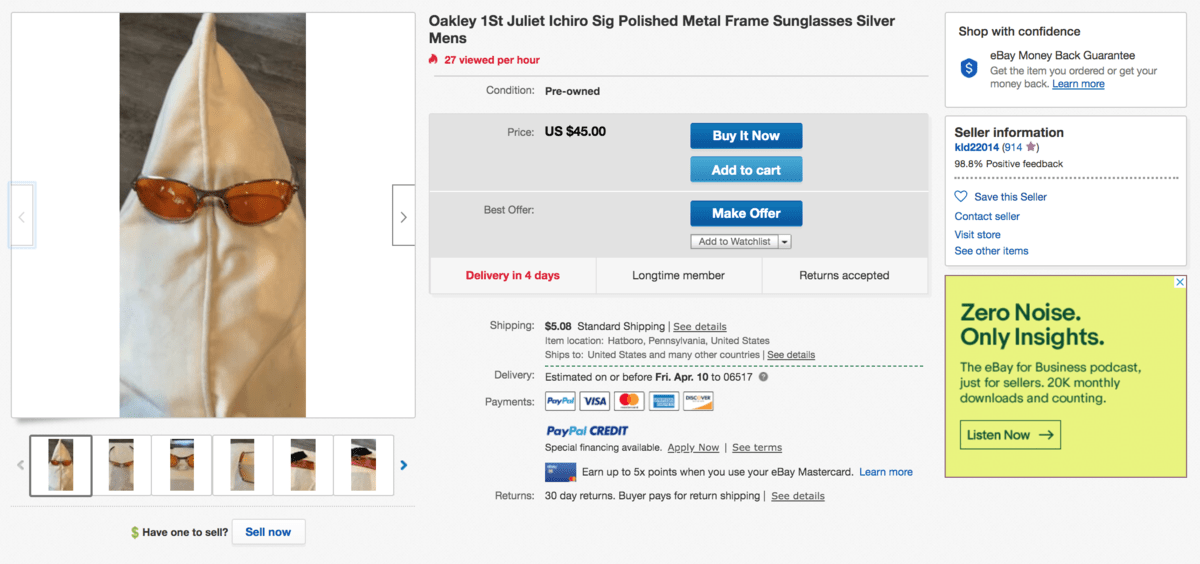1200x564 pixels.
Task: Click the American Express card icon
Action: (662, 402)
